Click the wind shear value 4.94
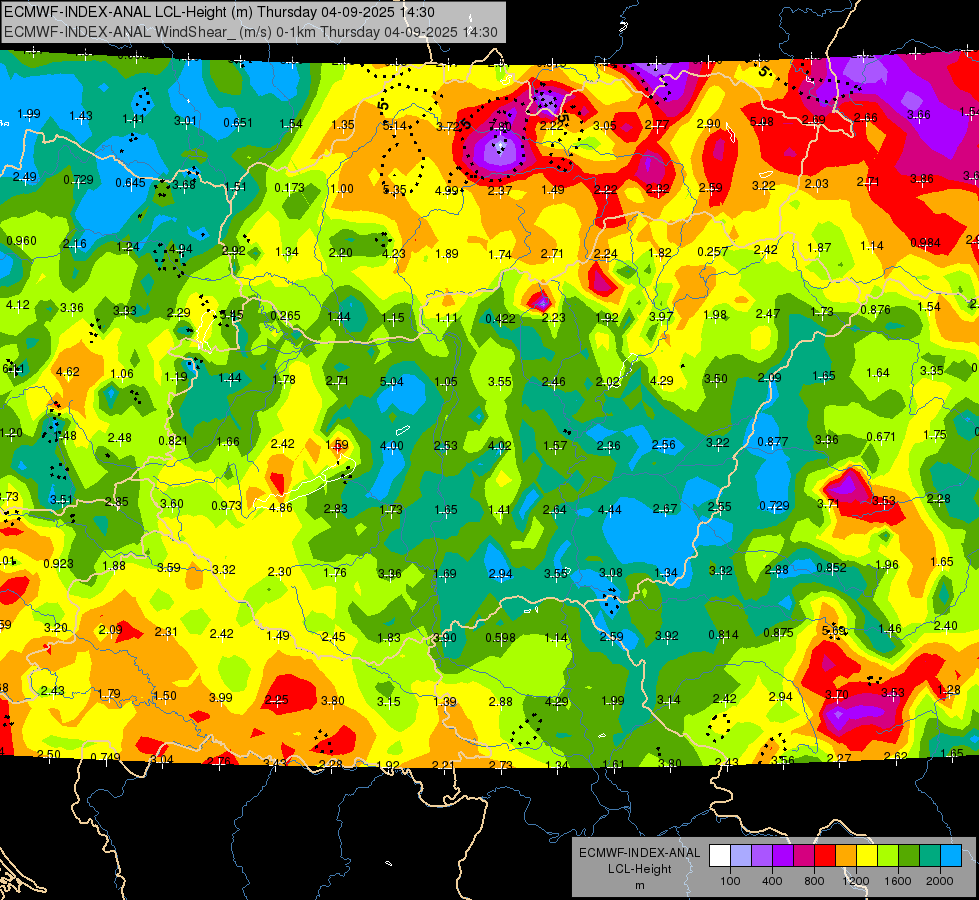 point(180,249)
